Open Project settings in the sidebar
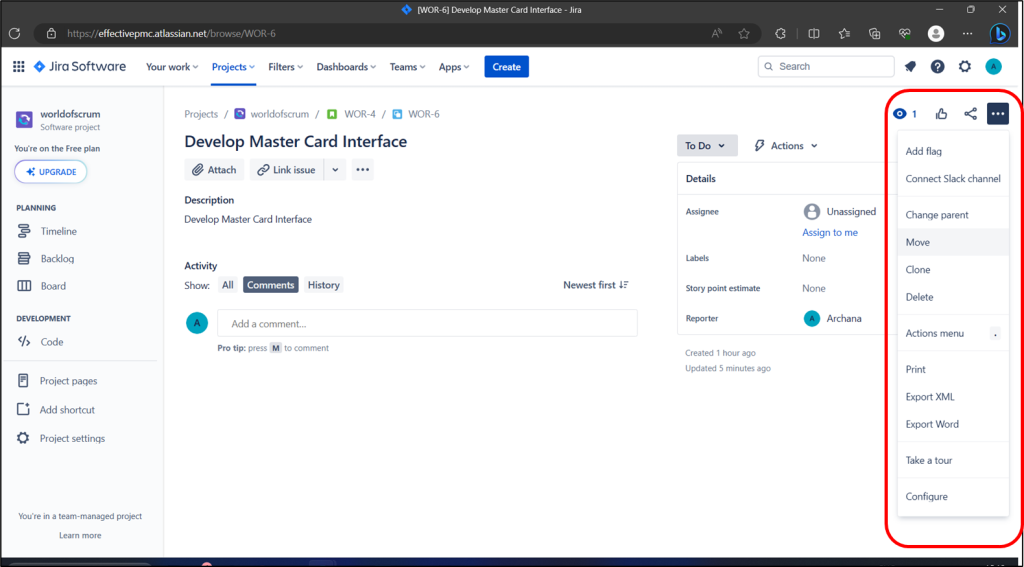 coord(72,438)
